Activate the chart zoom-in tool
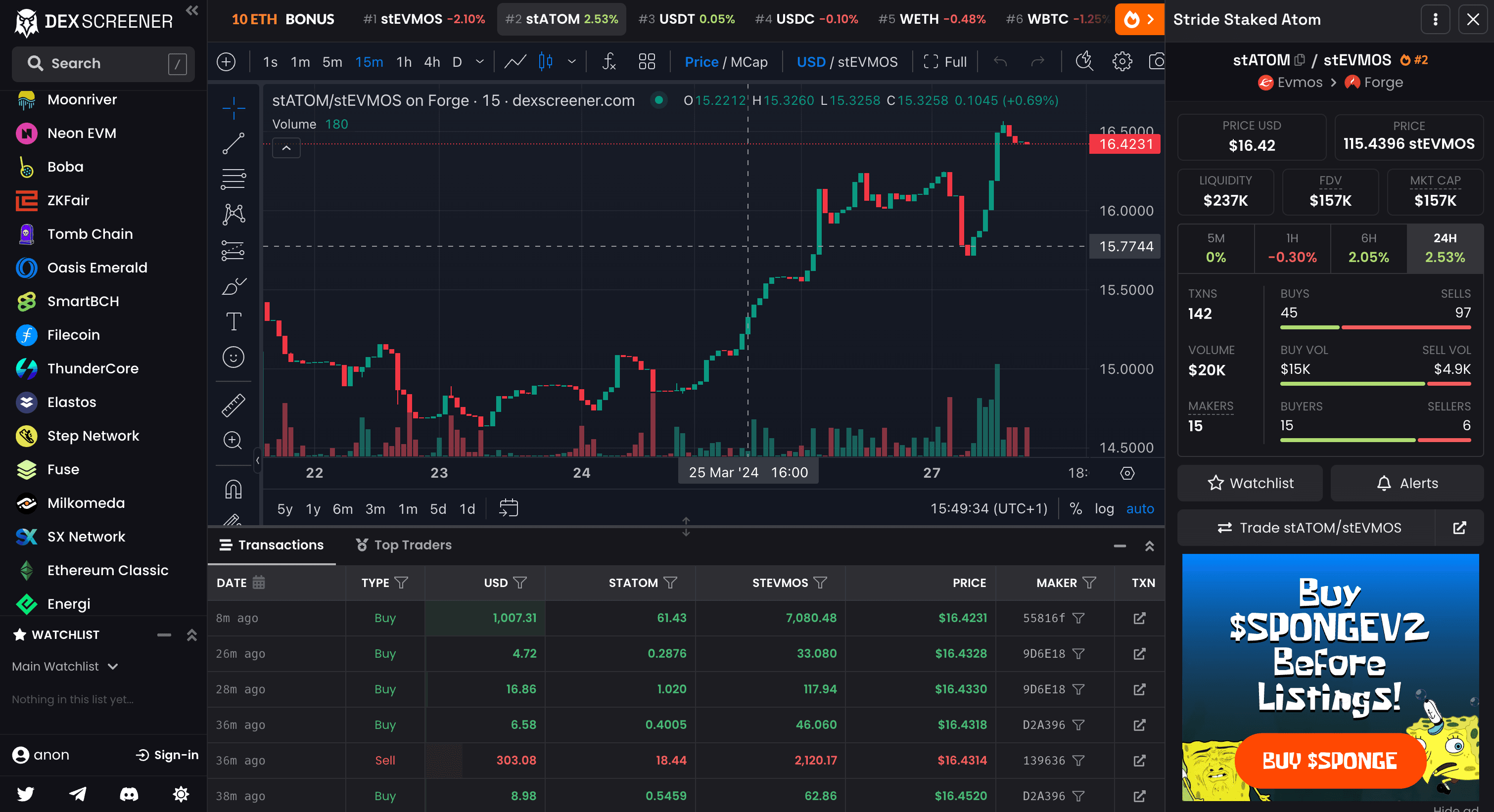The width and height of the screenshot is (1494, 812). [233, 441]
